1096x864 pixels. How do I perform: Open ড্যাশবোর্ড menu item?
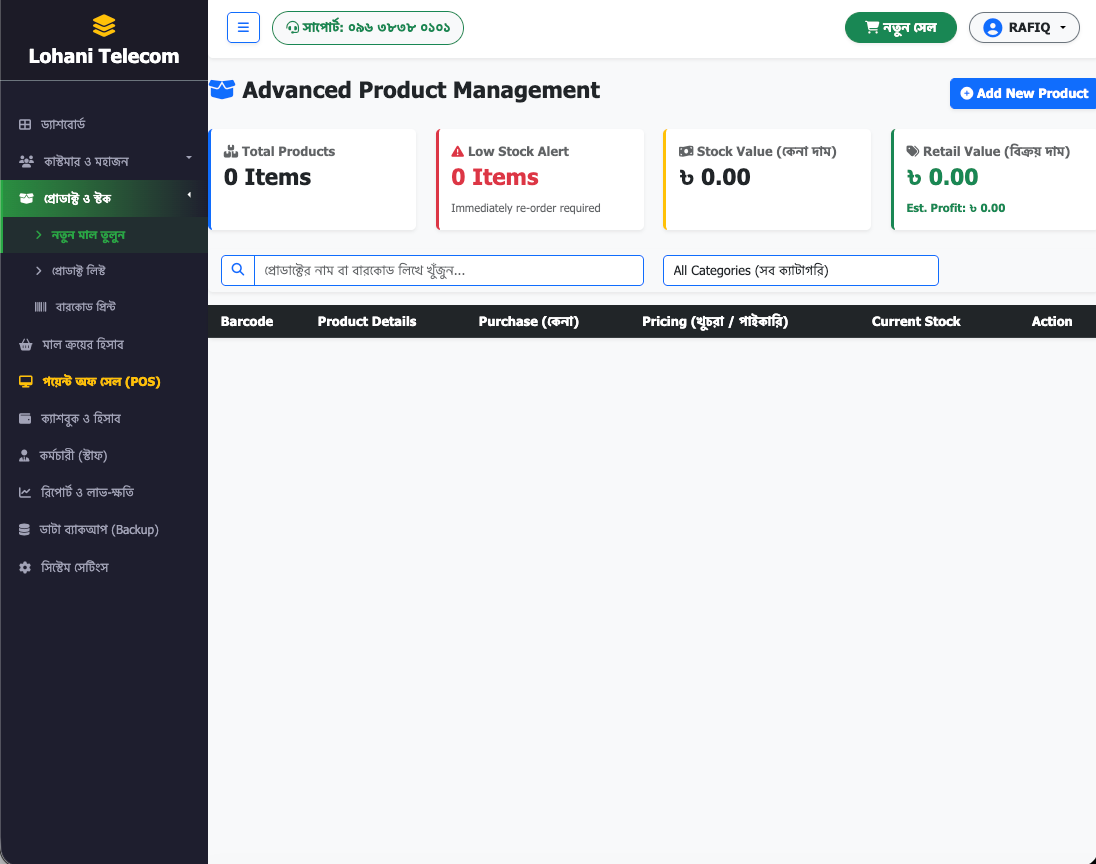coord(103,124)
